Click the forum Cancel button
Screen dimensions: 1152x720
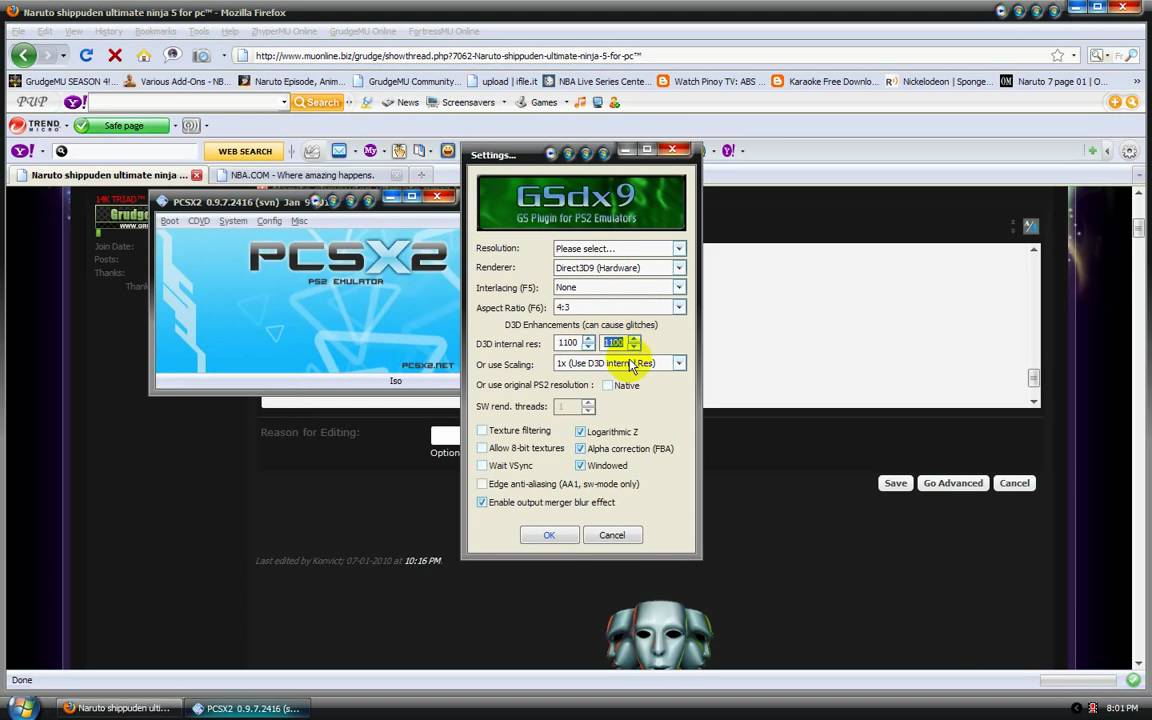coord(1014,483)
